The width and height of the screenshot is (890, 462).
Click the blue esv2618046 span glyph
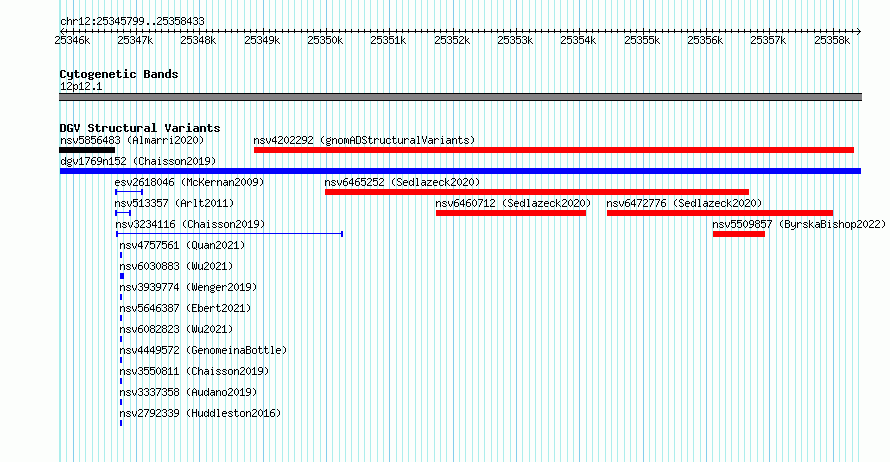point(129,192)
